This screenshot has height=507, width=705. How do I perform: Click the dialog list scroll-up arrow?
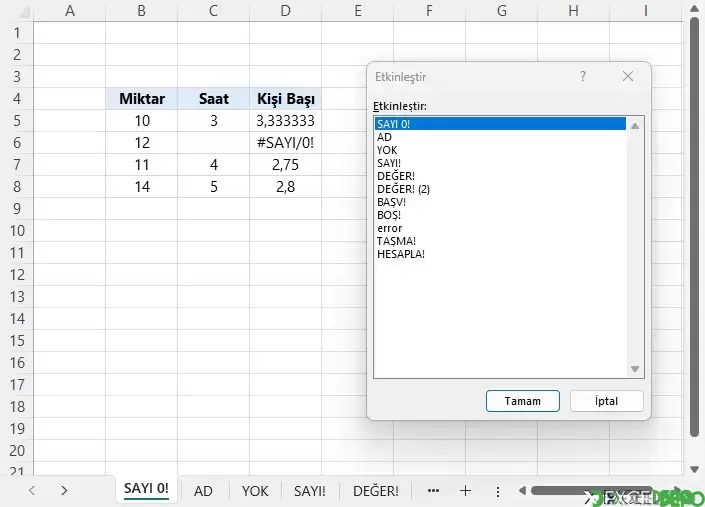coord(635,126)
